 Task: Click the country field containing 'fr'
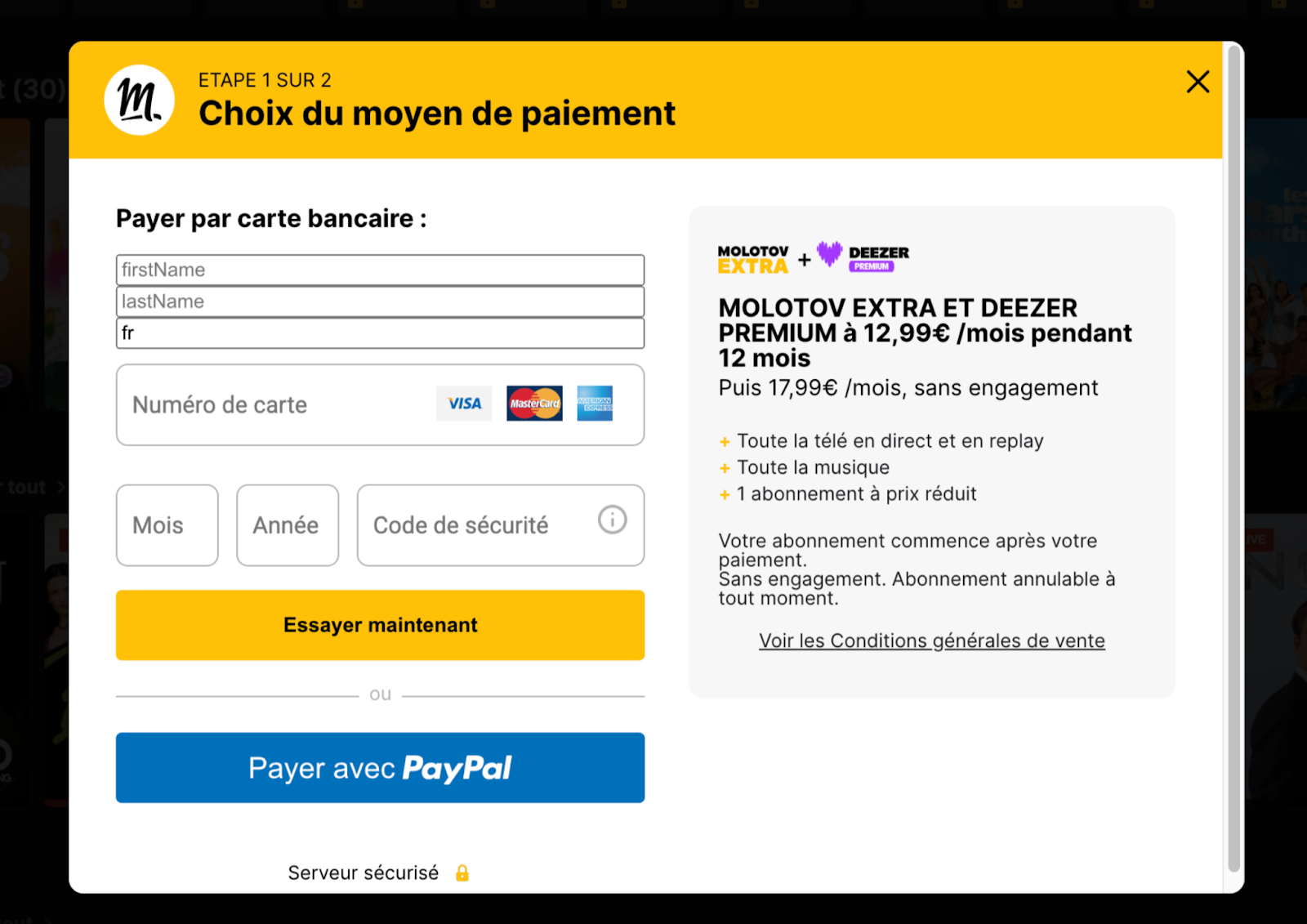pos(380,333)
